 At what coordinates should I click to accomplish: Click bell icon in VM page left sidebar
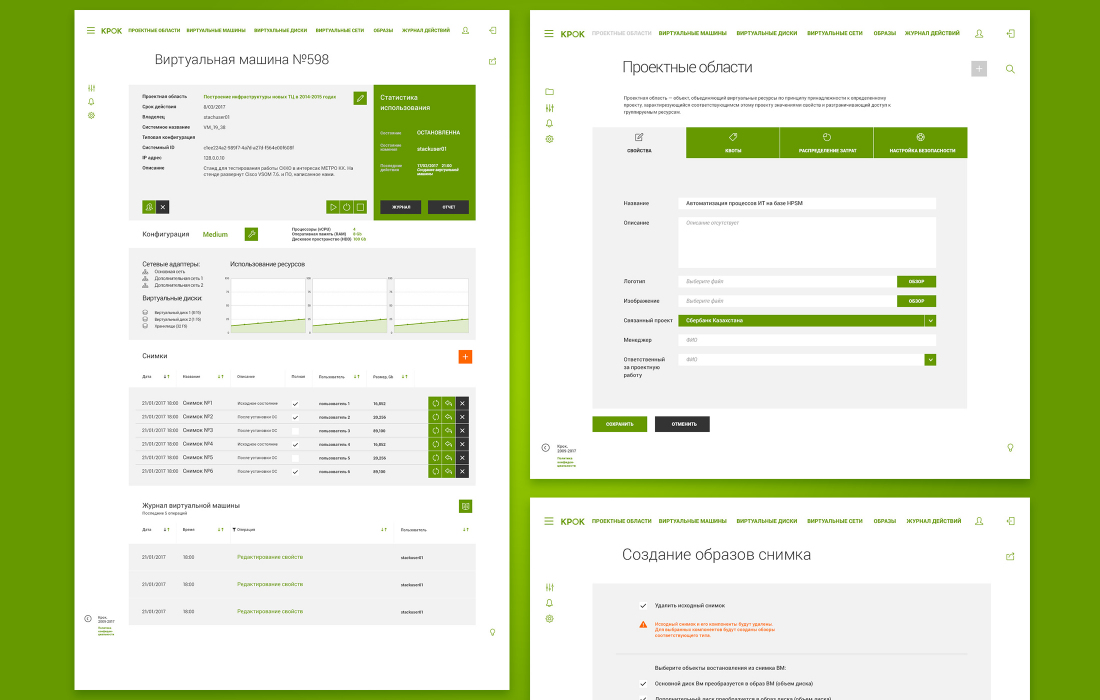coord(91,102)
